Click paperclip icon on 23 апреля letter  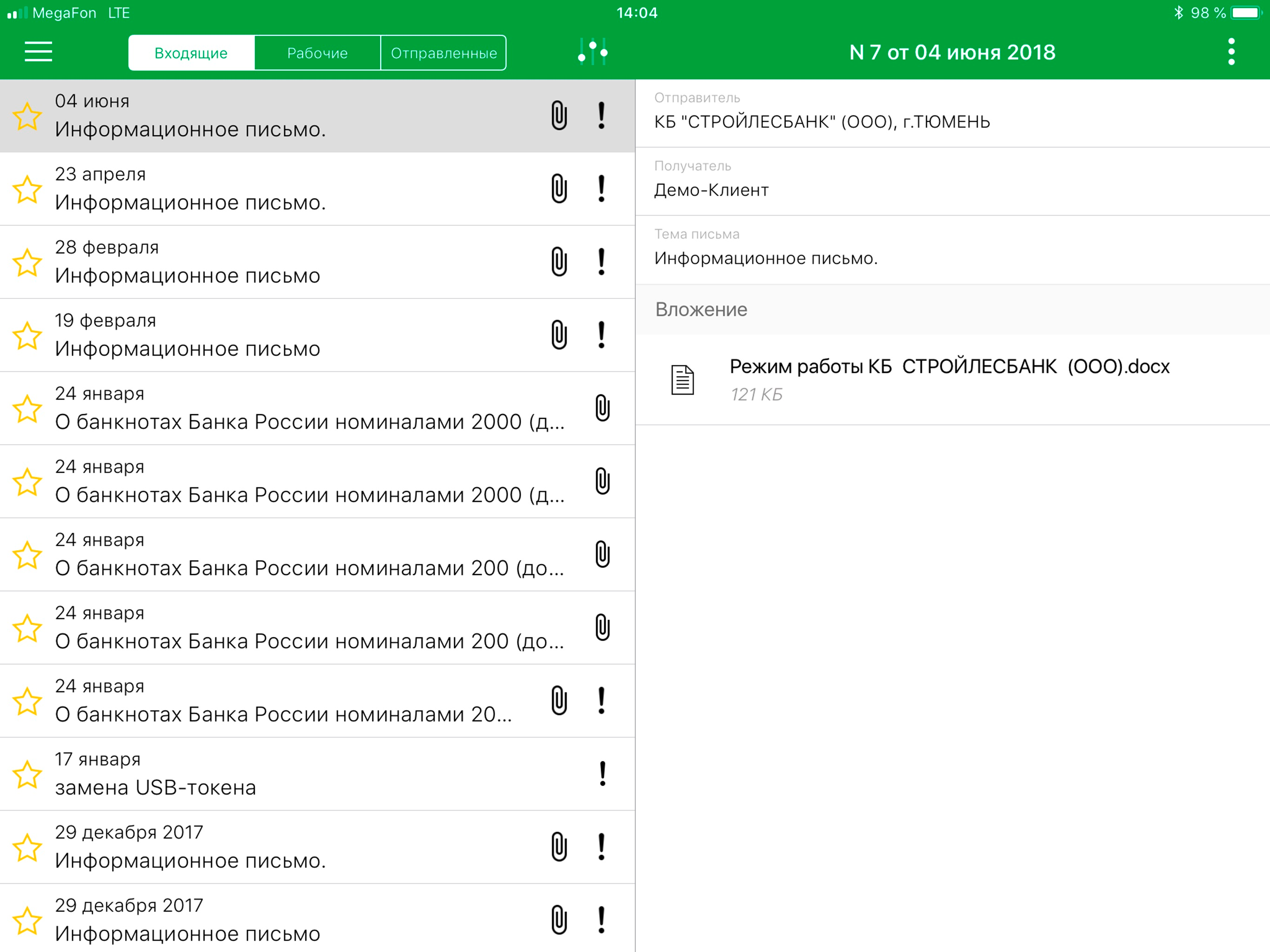(x=559, y=188)
